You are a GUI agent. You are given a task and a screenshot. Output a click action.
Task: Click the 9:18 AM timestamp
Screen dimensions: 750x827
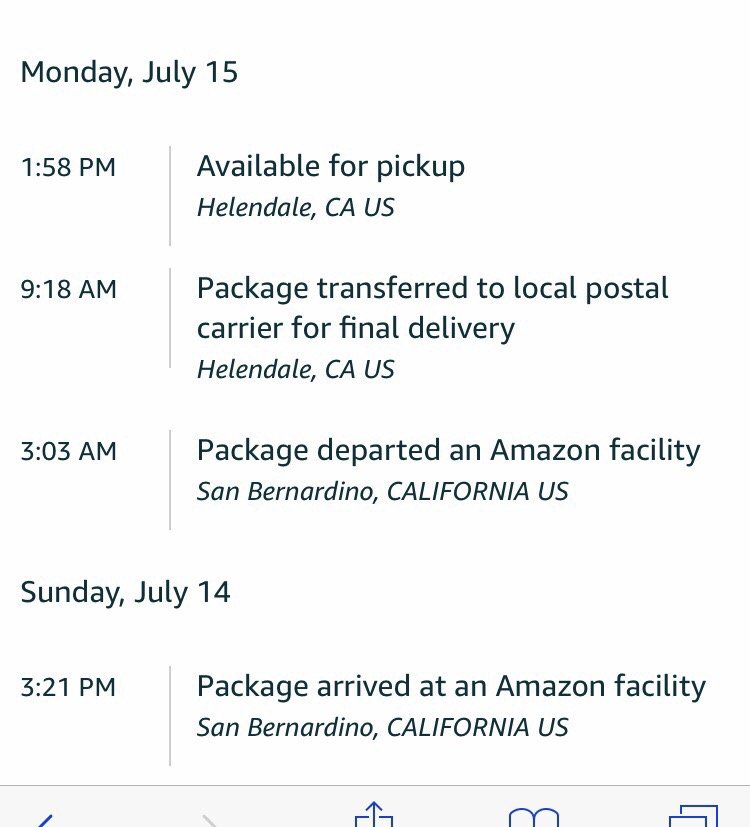68,290
